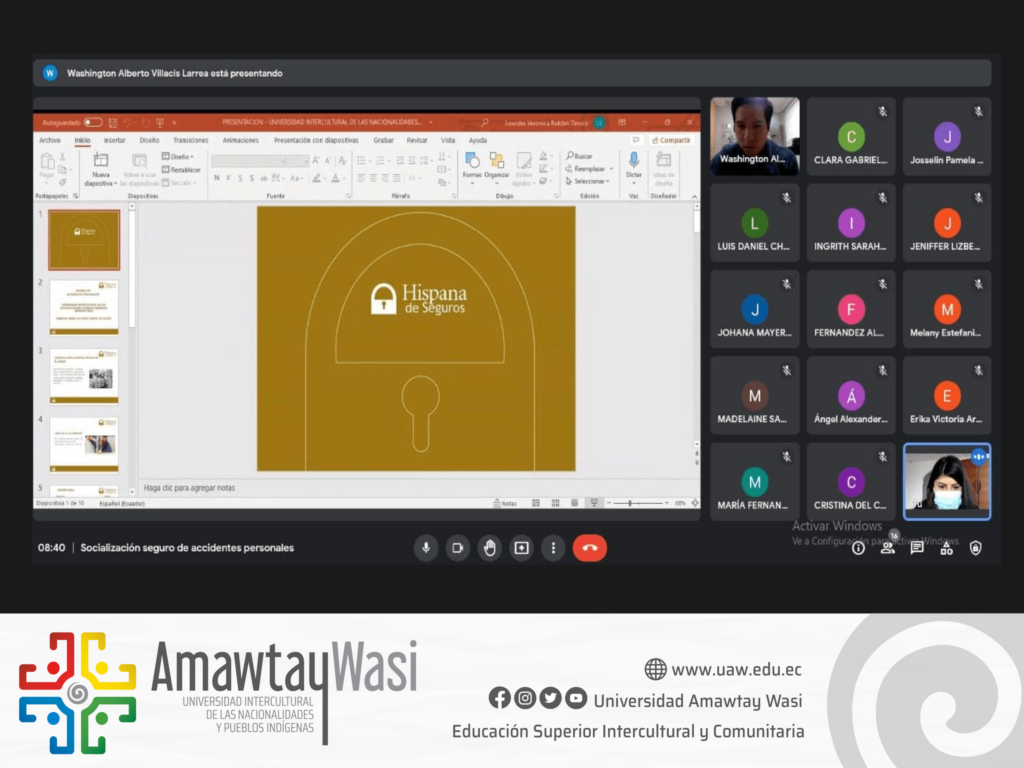
Task: Select the Josselin Pamela participant tile
Action: [x=947, y=136]
